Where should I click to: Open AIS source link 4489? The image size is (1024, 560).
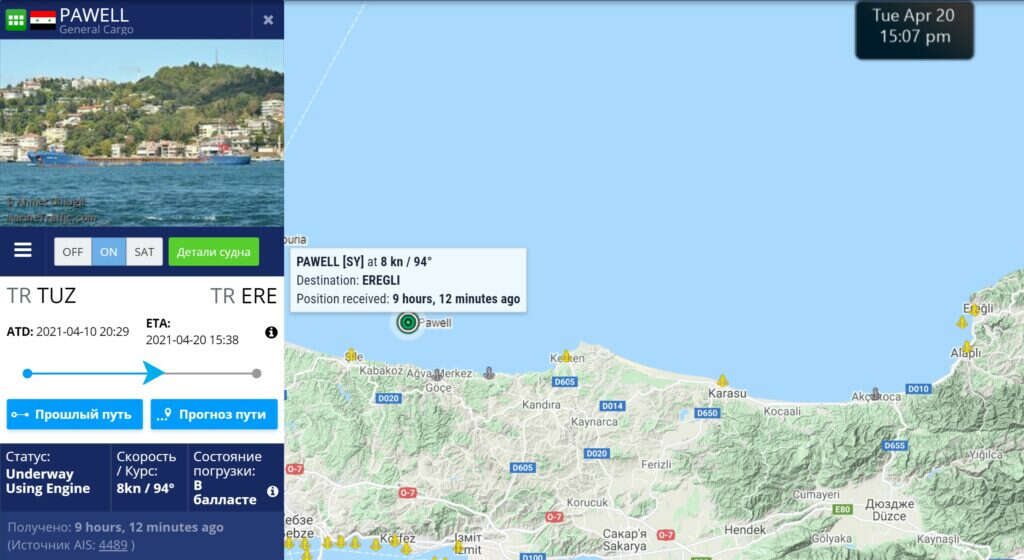pyautogui.click(x=113, y=545)
